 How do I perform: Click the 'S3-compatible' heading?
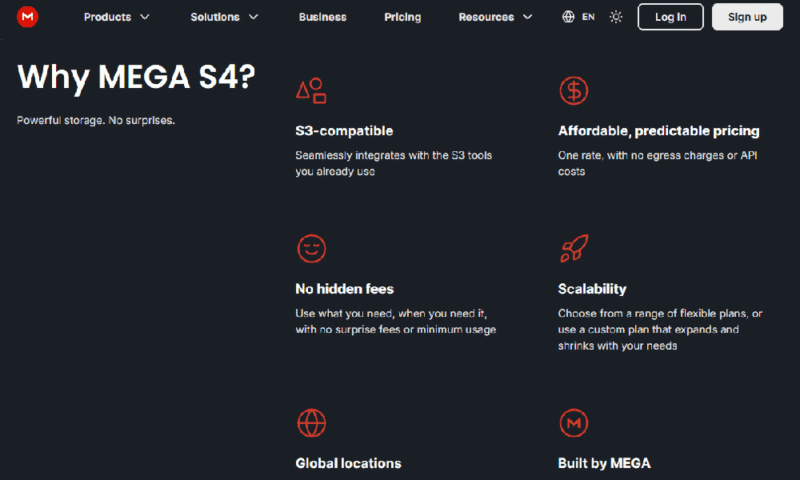point(344,131)
